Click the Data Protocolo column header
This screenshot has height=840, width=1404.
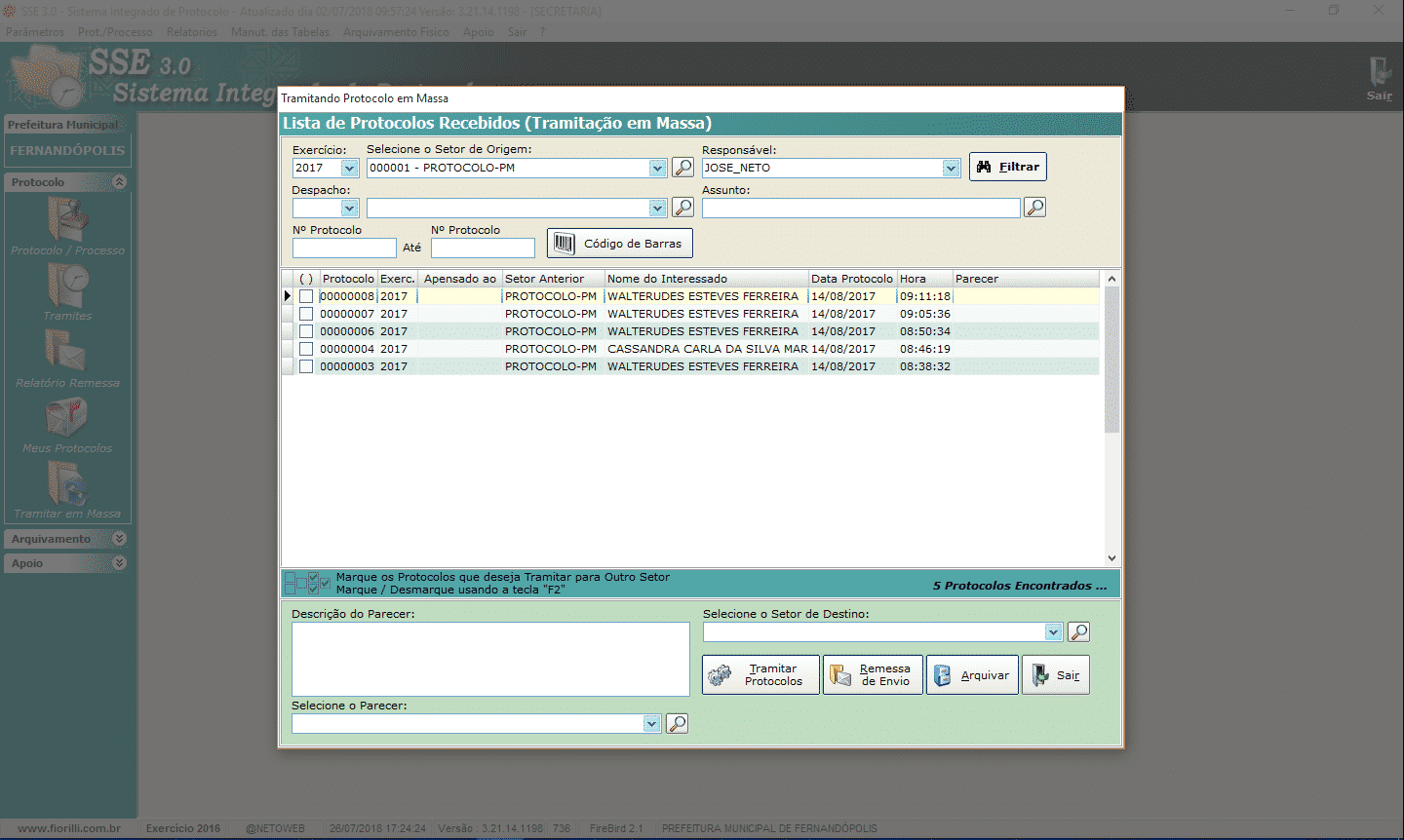(x=851, y=279)
